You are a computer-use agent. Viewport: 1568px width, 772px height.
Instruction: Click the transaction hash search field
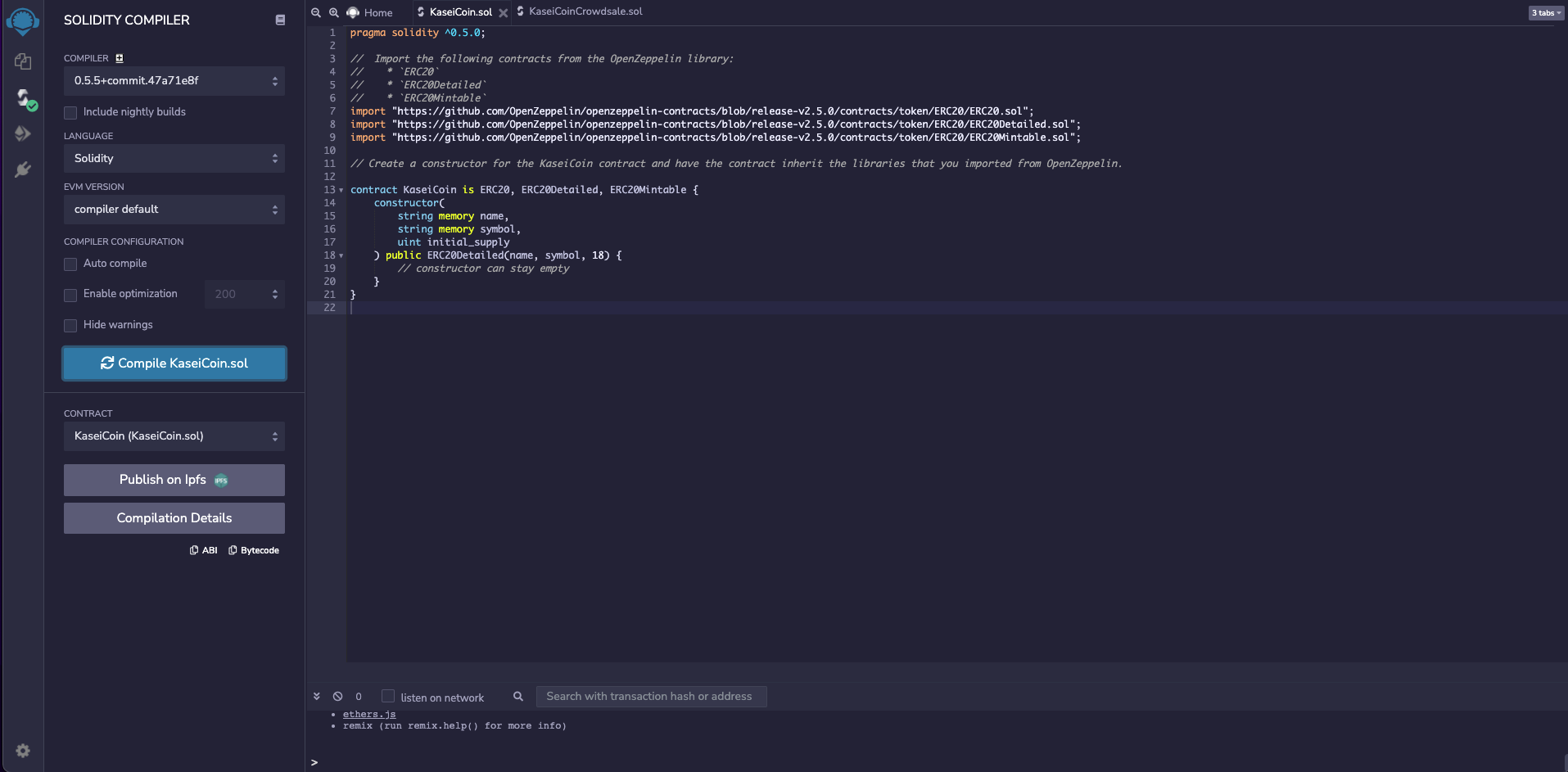click(x=651, y=696)
